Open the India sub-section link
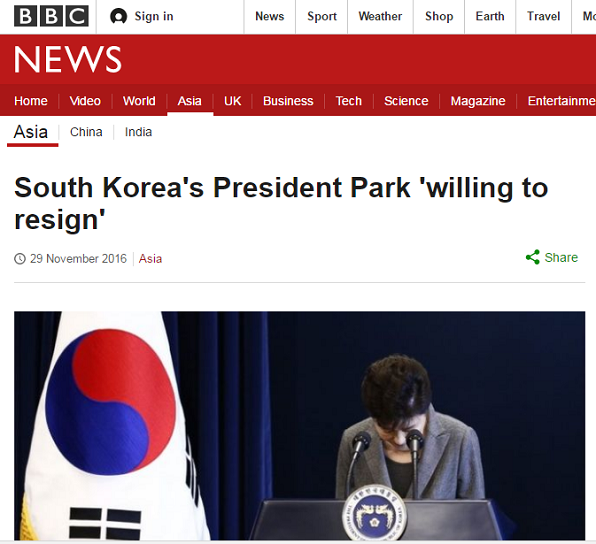The image size is (596, 544). click(x=138, y=132)
